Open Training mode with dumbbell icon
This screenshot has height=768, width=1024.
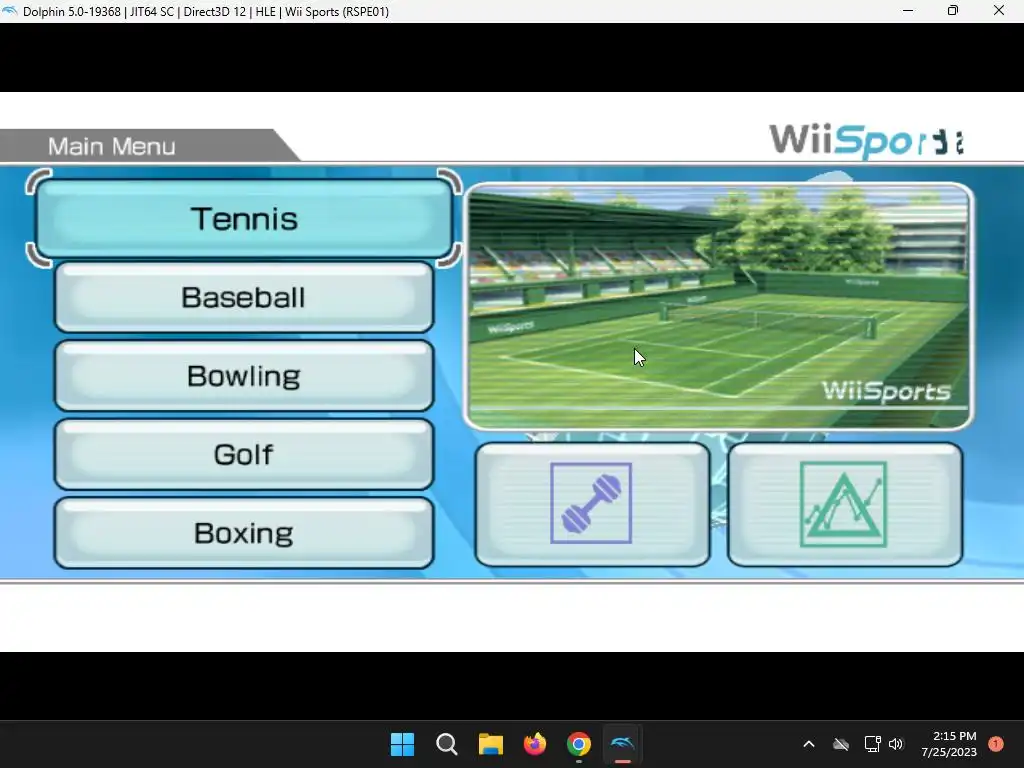(x=592, y=504)
